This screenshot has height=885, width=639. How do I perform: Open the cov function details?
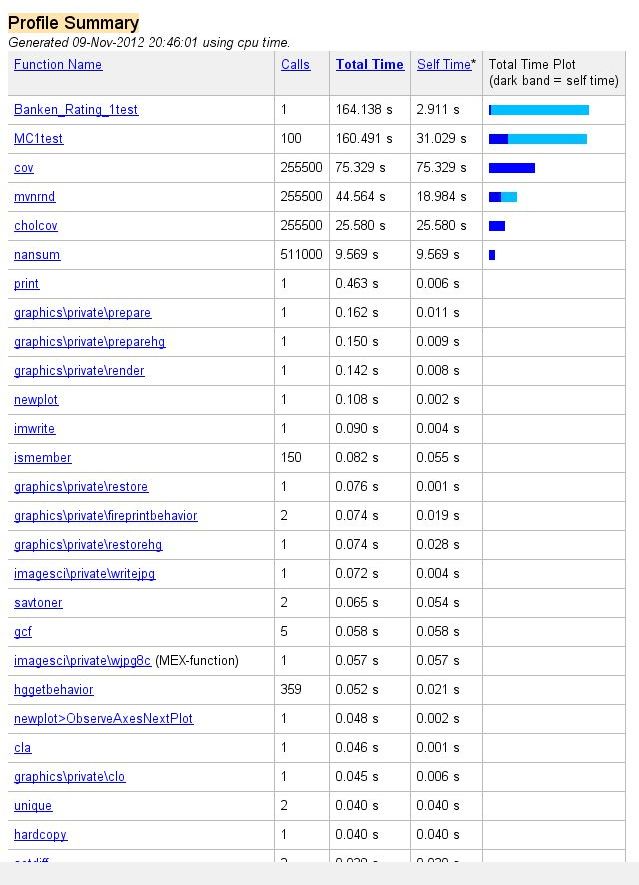(x=24, y=168)
